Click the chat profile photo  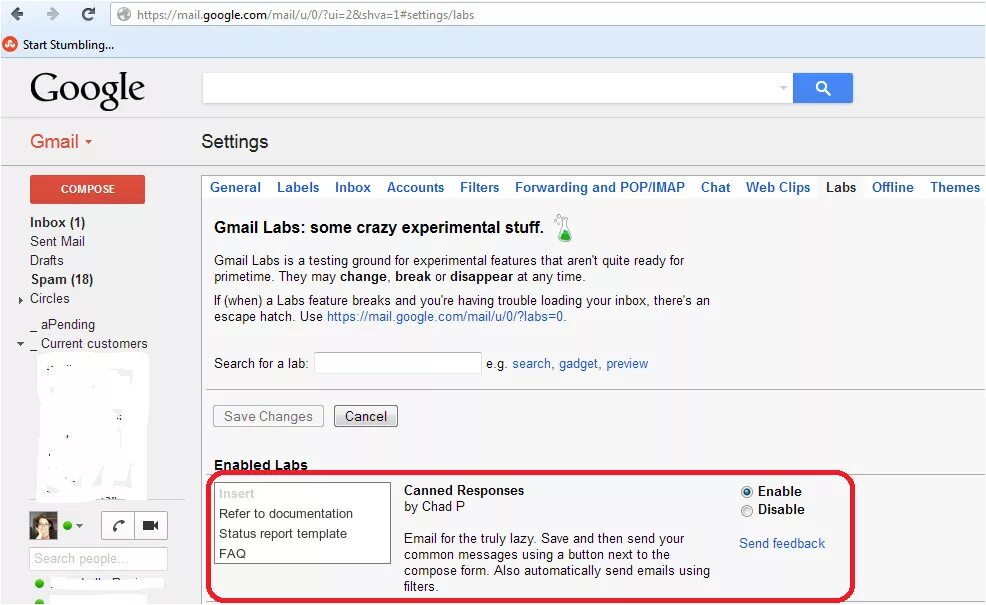(44, 525)
